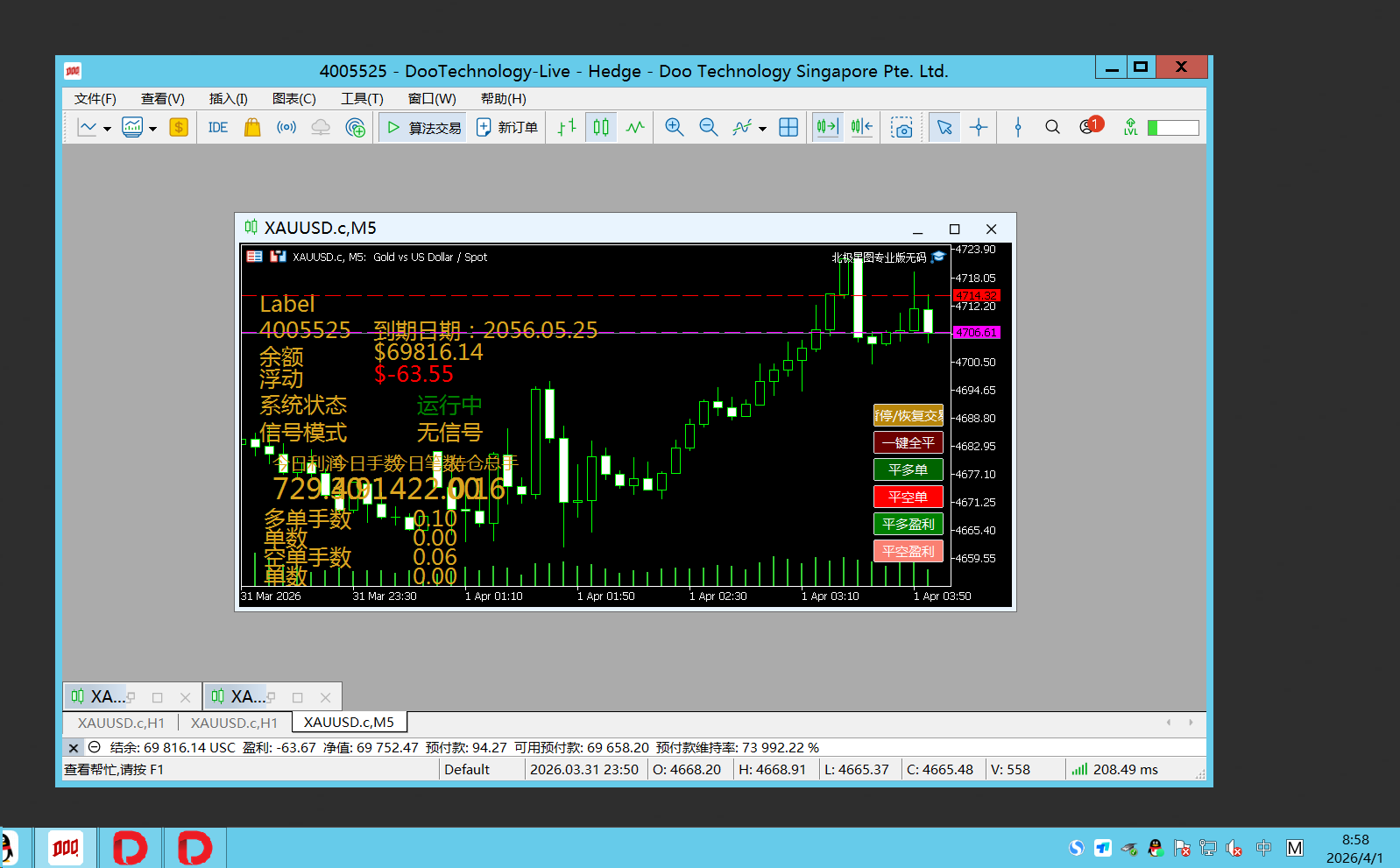
Task: Click the close long profits (平多盈利) button
Action: [x=909, y=524]
